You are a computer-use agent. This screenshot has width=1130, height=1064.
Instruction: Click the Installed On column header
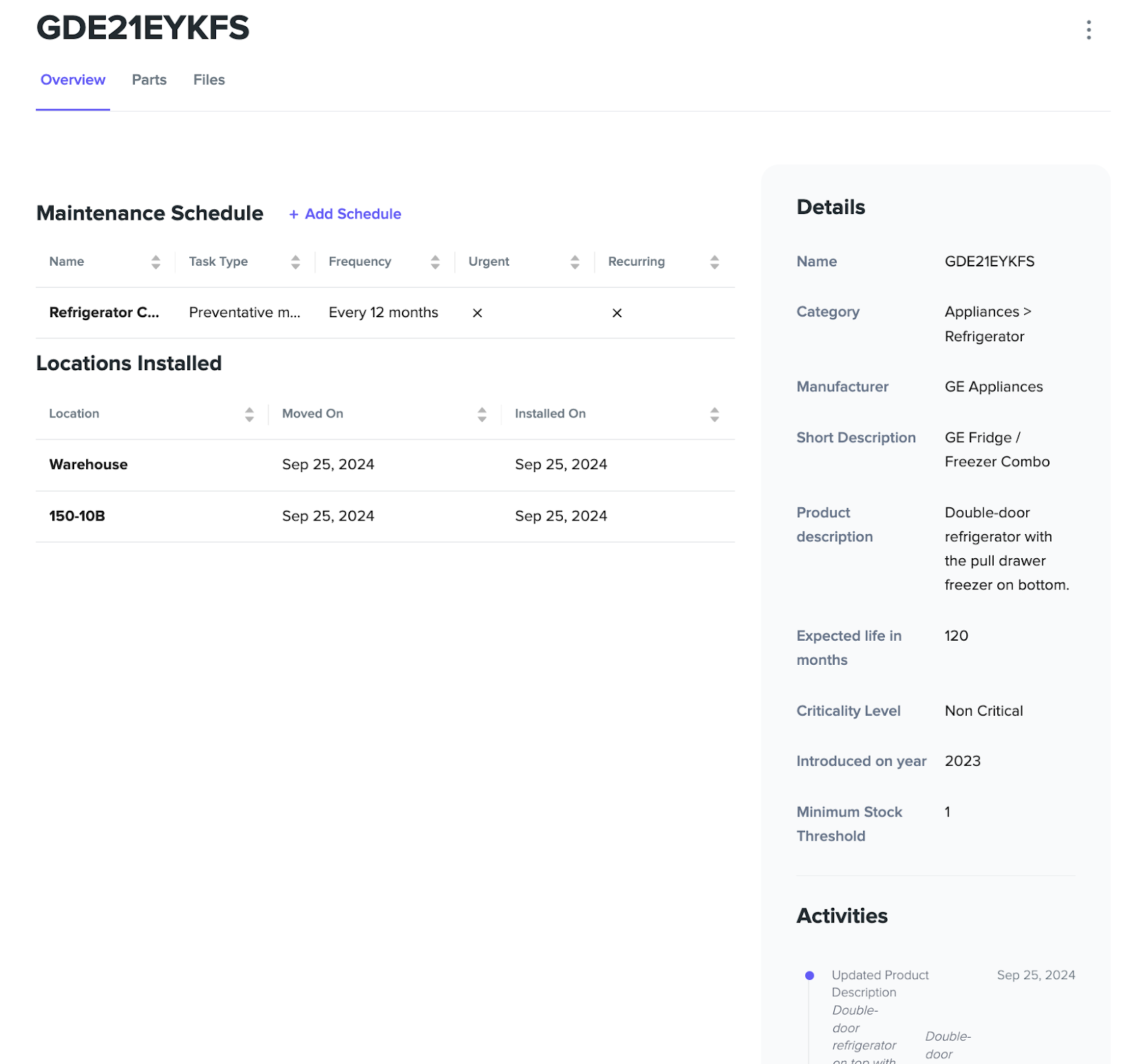[550, 413]
